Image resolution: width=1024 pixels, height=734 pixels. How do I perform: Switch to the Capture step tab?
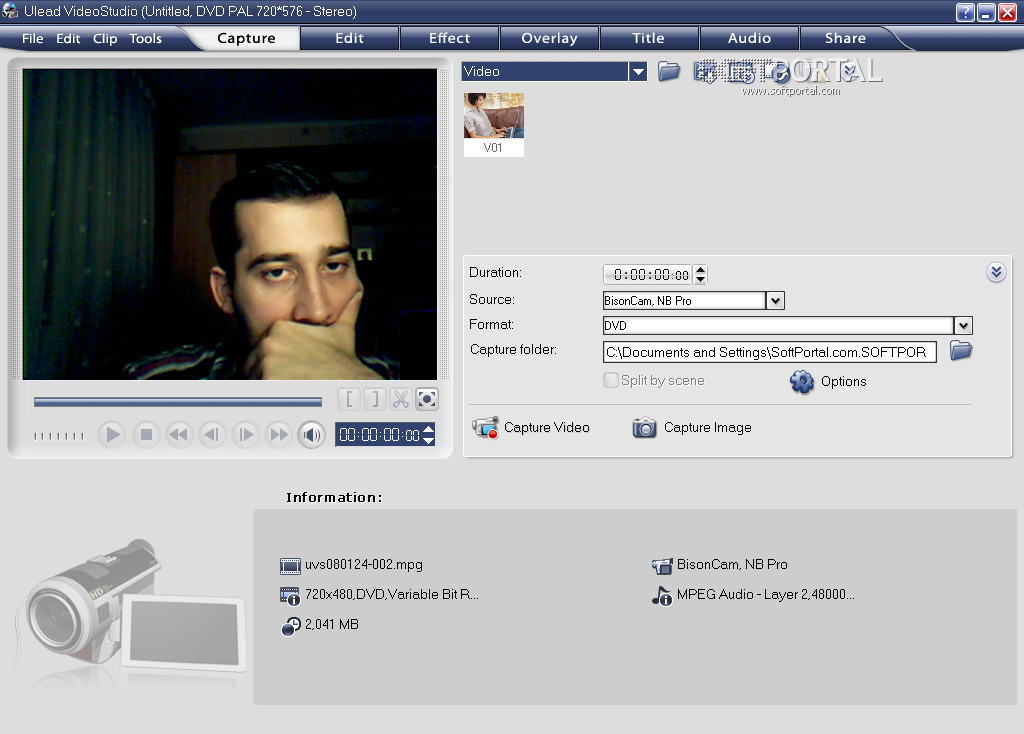point(246,38)
